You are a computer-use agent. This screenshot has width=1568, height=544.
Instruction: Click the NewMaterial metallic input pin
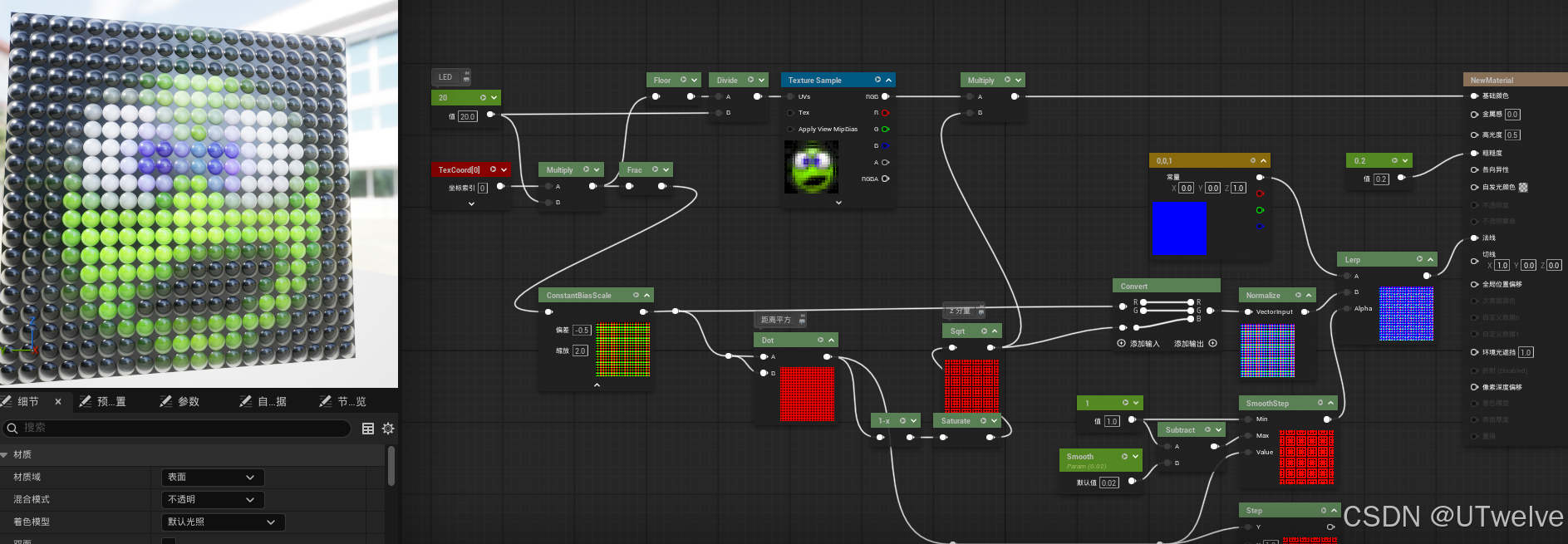(x=1474, y=114)
